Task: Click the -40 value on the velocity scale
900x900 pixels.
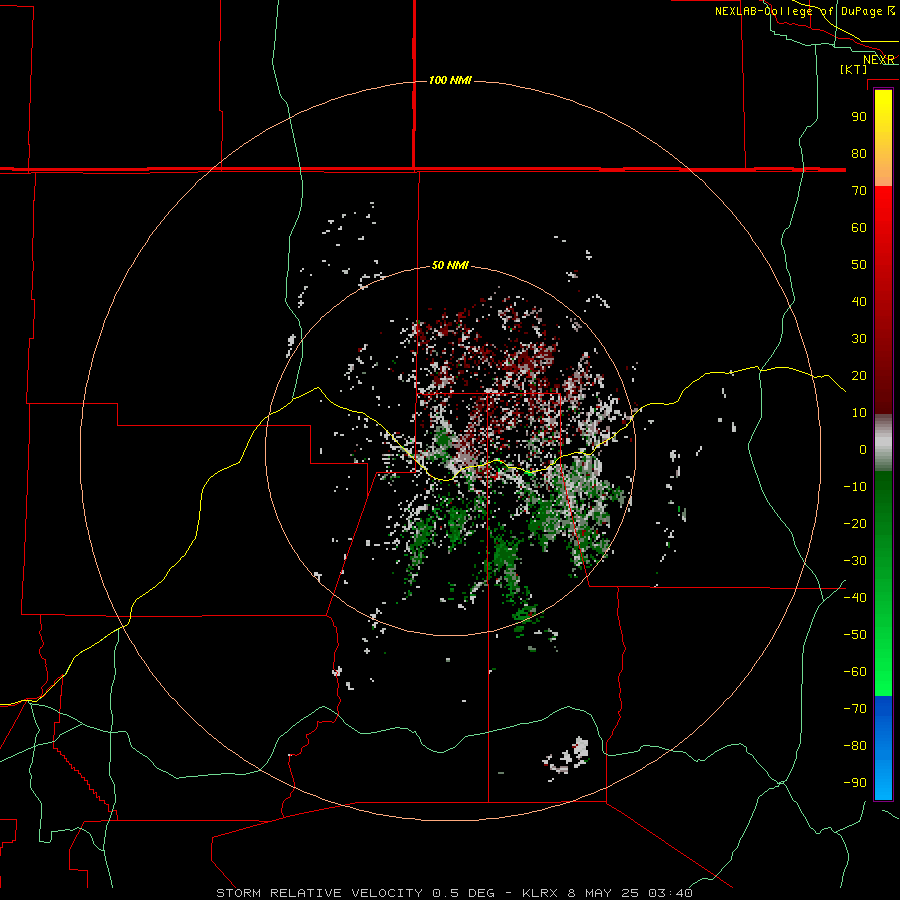Action: (x=855, y=598)
